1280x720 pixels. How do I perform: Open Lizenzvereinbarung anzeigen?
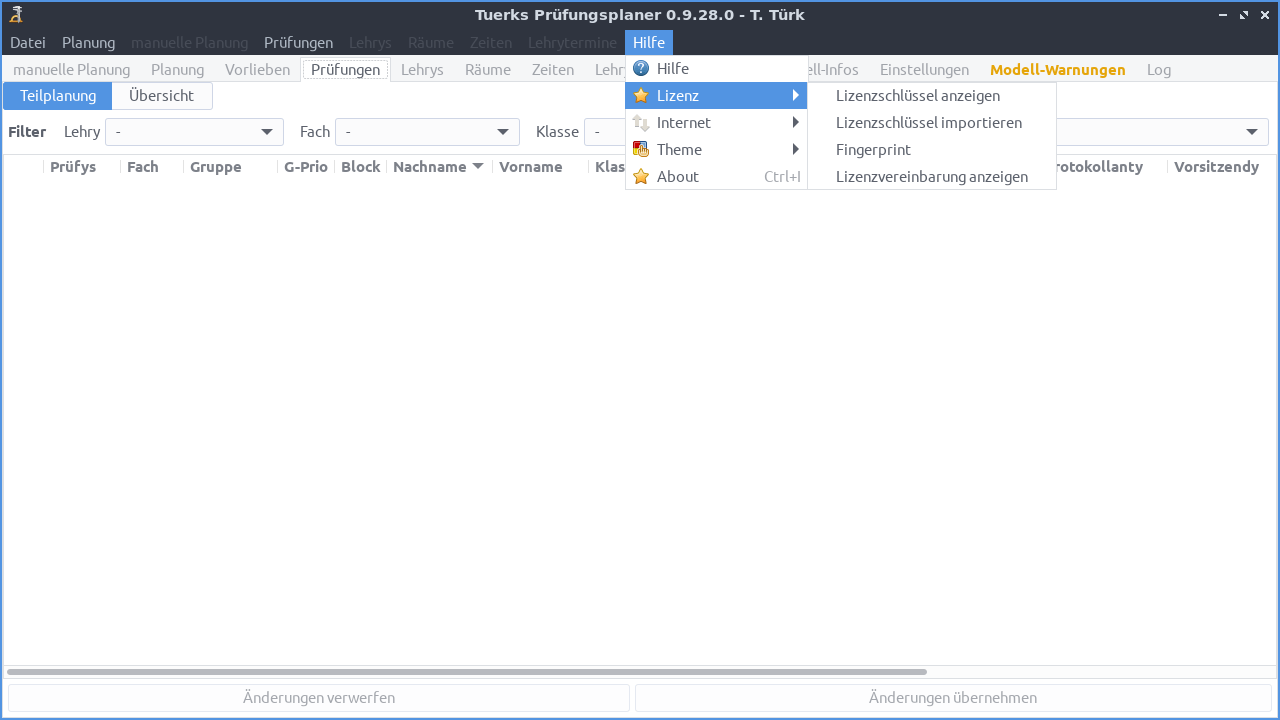931,177
